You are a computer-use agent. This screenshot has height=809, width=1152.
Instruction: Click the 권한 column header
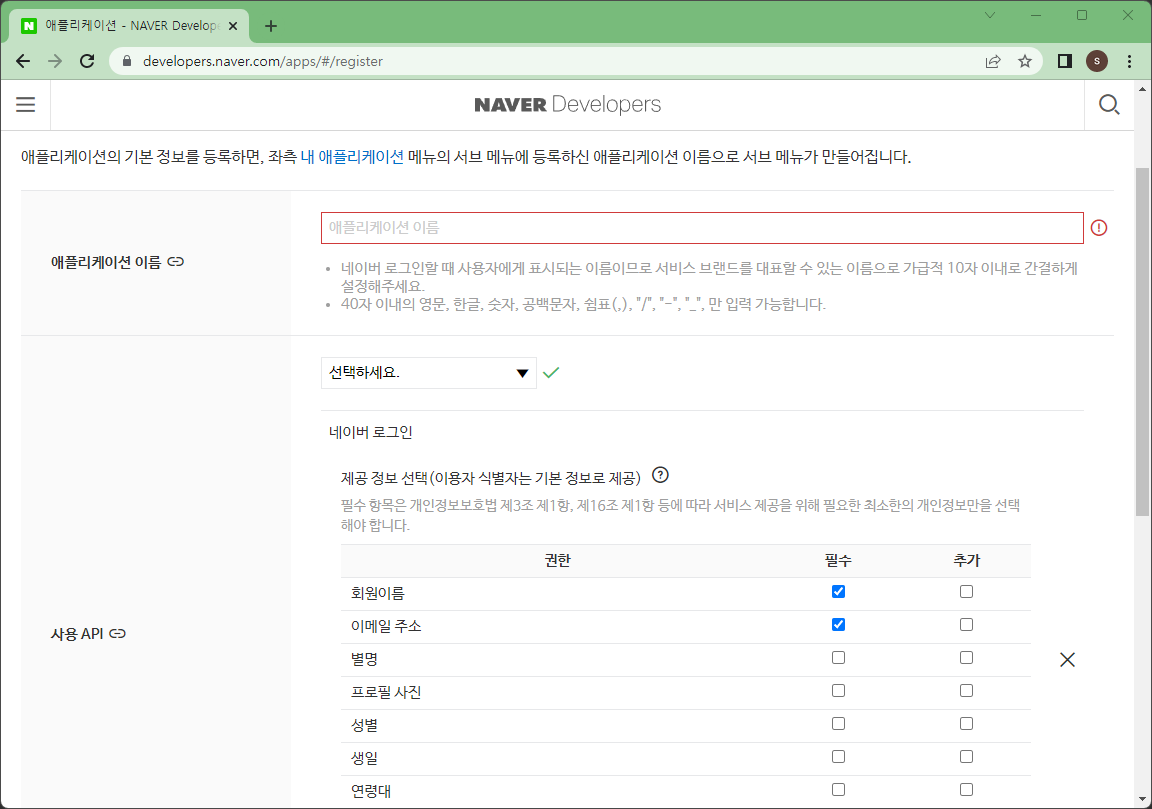point(558,561)
